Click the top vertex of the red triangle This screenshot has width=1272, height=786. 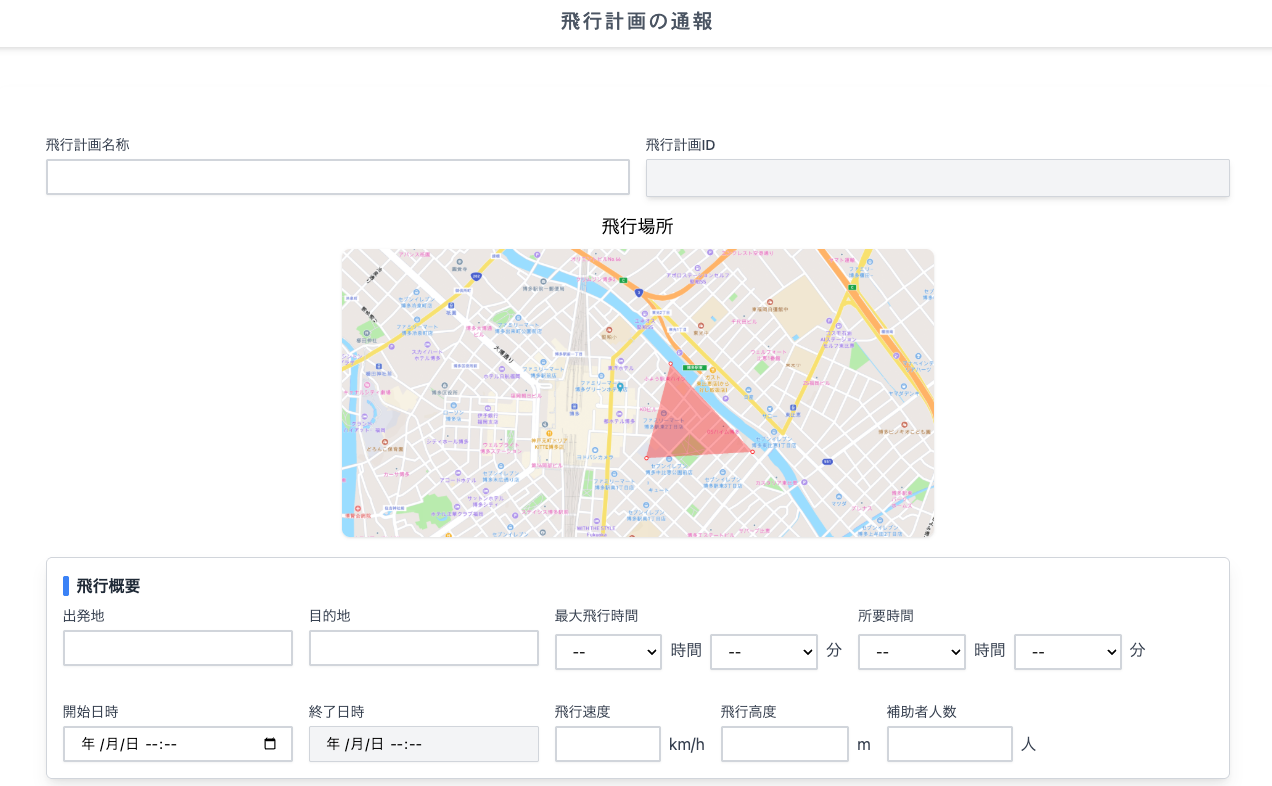[670, 363]
